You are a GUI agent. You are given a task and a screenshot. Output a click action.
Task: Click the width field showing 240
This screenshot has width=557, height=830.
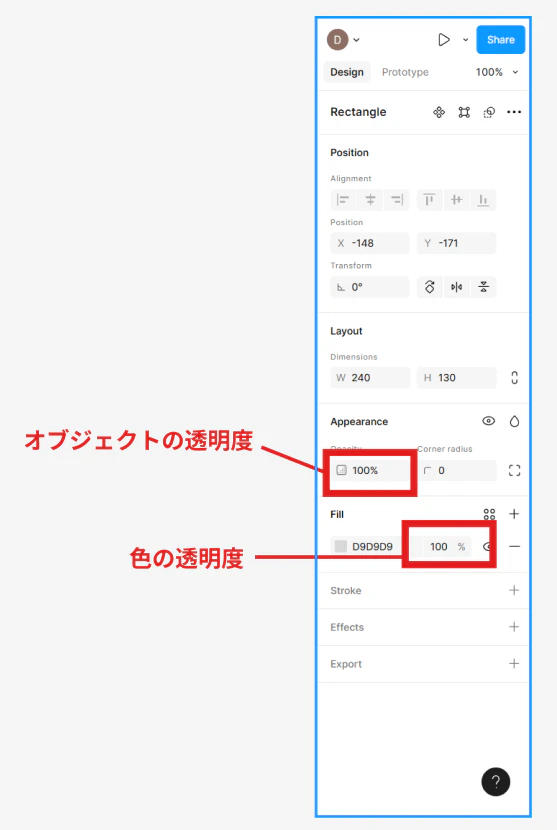tap(370, 378)
